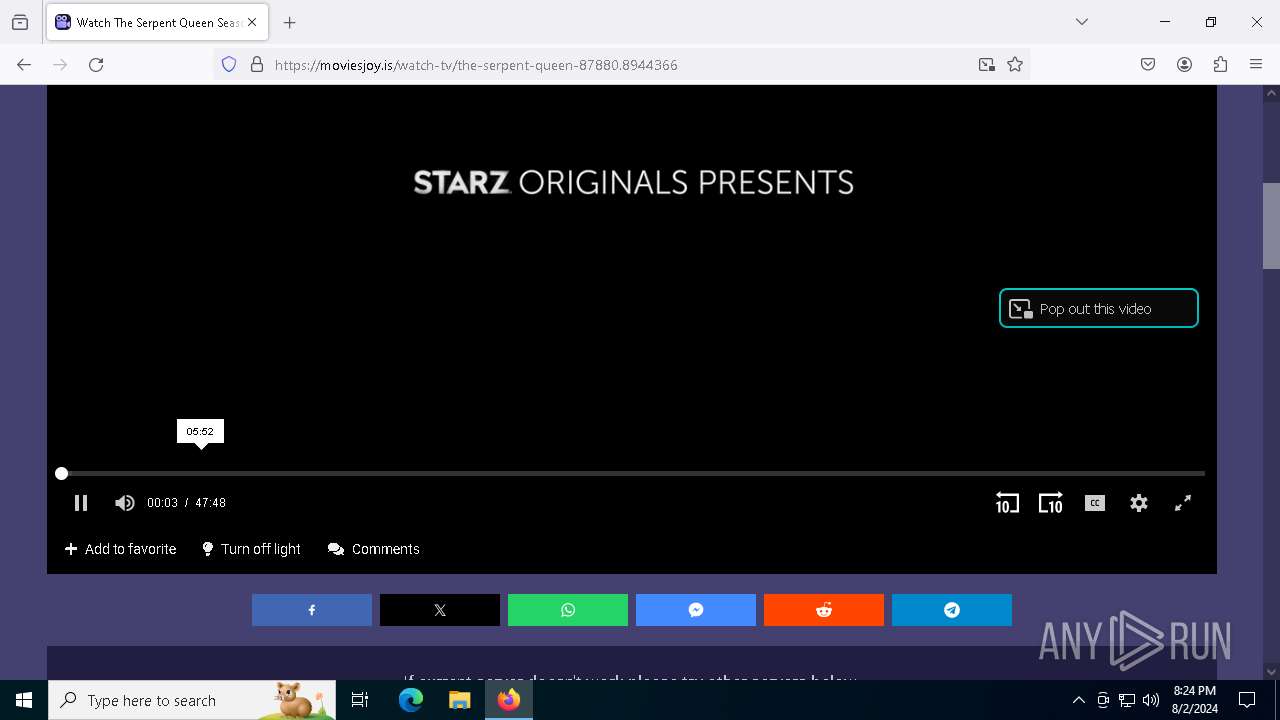Image resolution: width=1280 pixels, height=720 pixels.
Task: Open Firefox account menu
Action: point(1184,64)
